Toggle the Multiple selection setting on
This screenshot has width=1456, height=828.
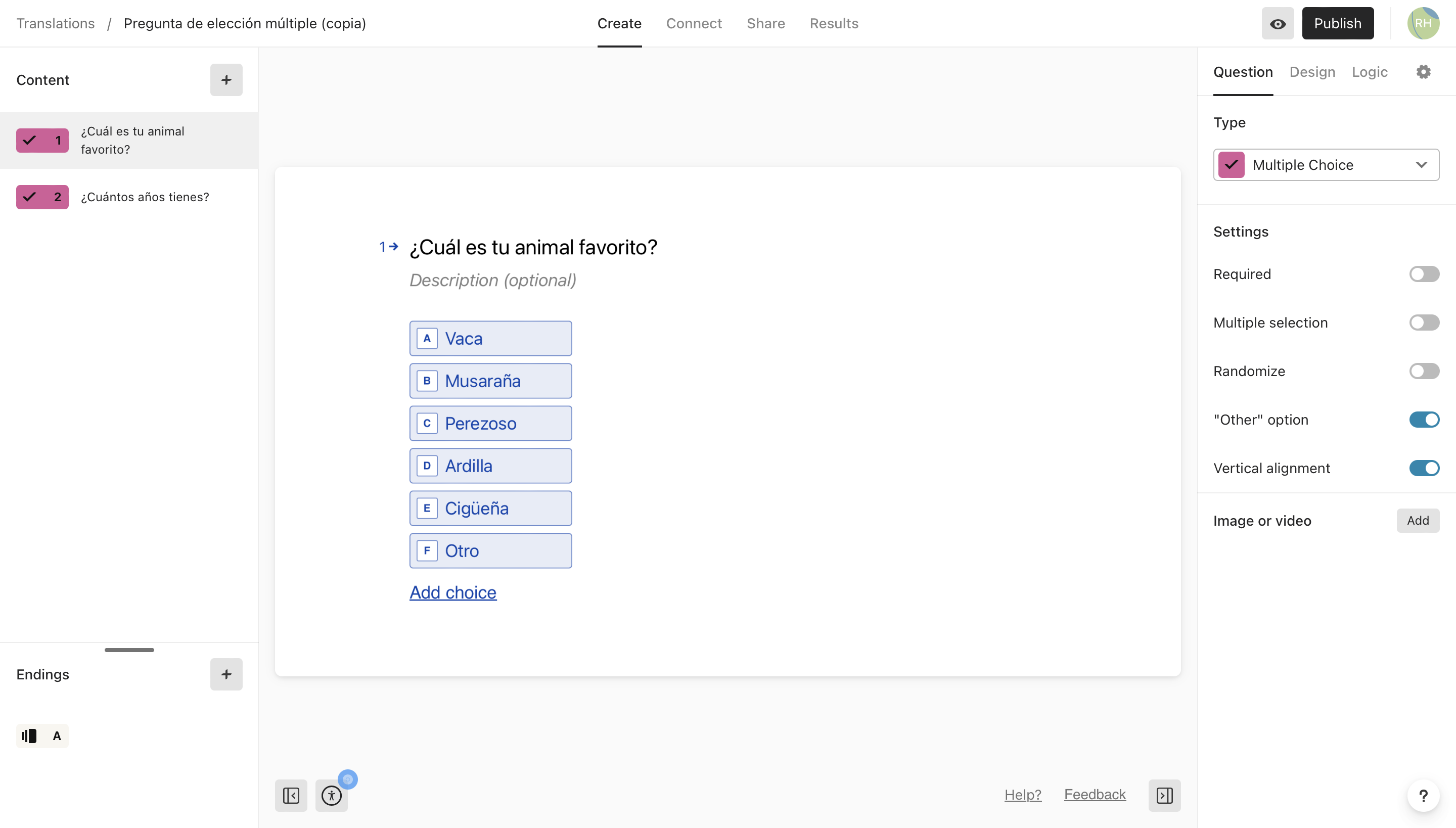point(1424,322)
